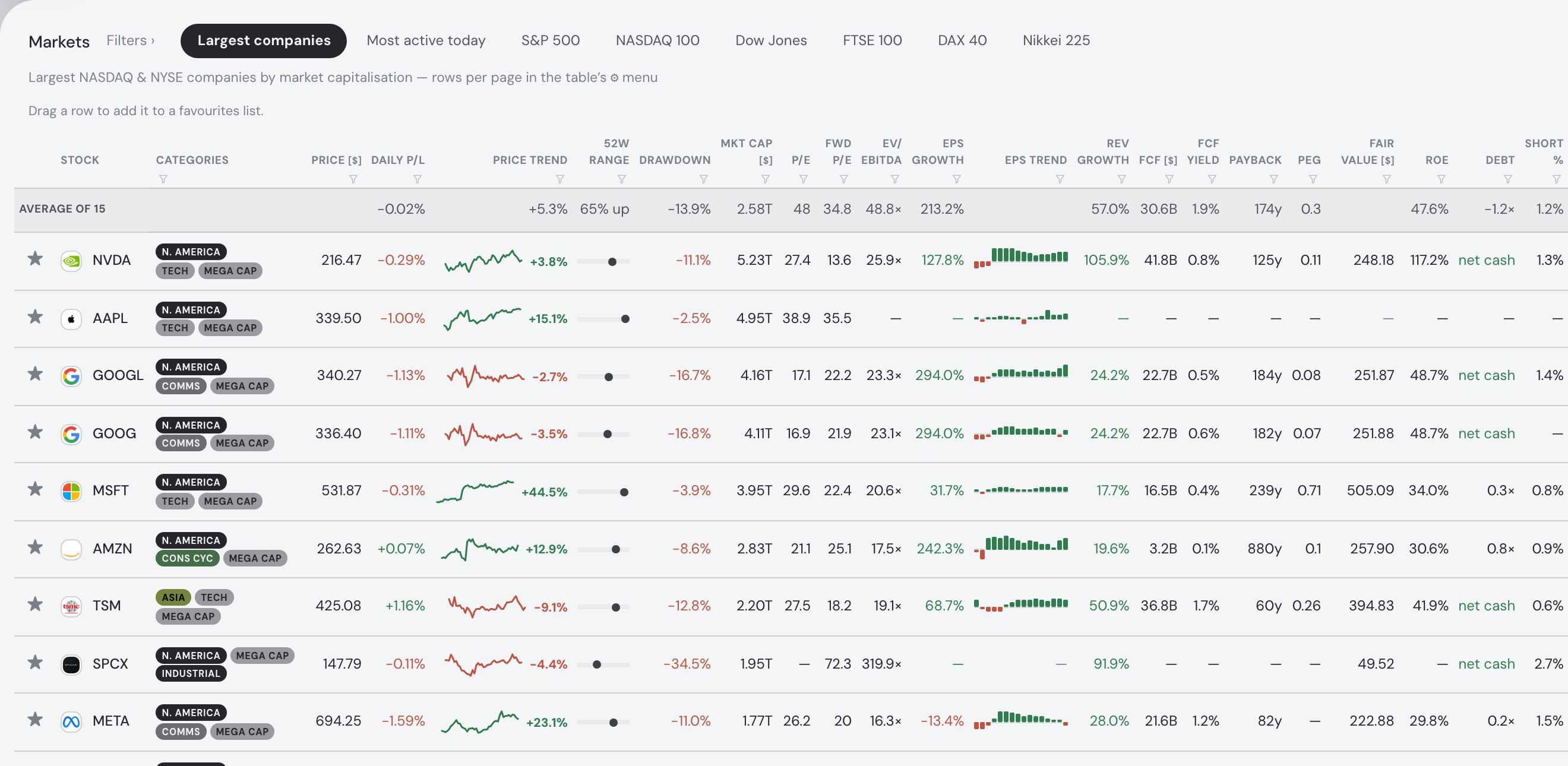Screen dimensions: 1568x766
Task: Open the Price column filter
Action: pos(353,179)
